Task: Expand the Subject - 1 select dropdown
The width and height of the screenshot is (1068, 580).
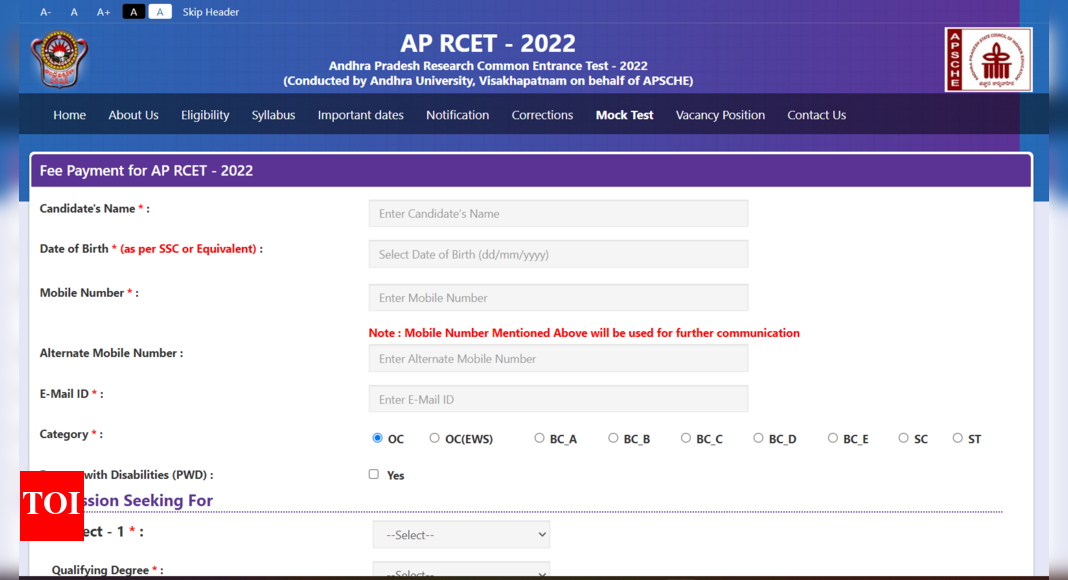Action: pyautogui.click(x=461, y=535)
